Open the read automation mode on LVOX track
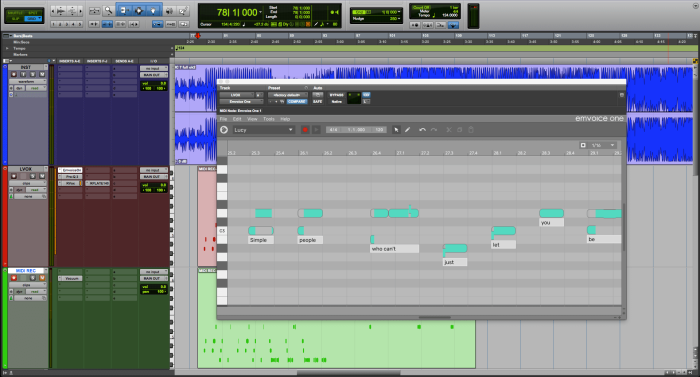 point(35,190)
